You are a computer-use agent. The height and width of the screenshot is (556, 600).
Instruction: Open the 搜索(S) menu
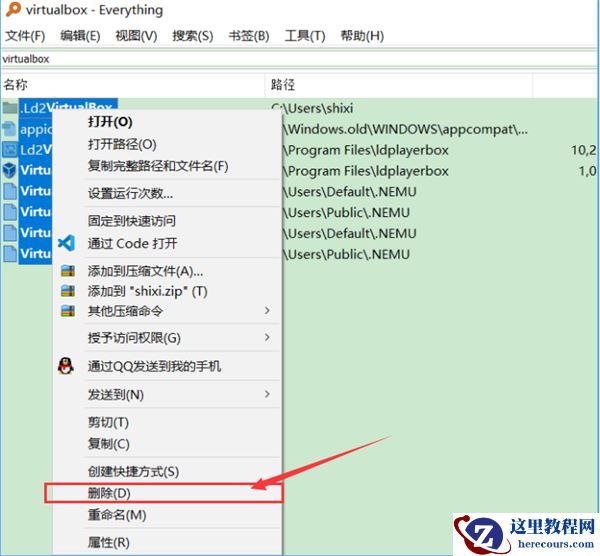click(x=192, y=36)
